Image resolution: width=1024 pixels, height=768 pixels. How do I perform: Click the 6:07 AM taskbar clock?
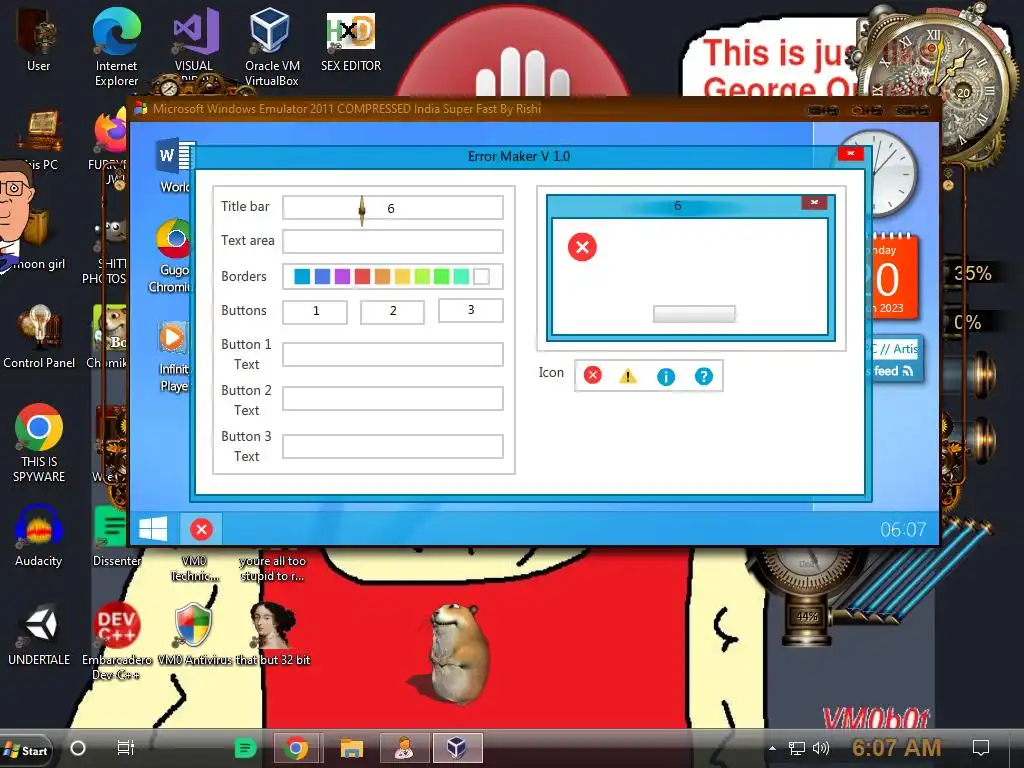coord(897,748)
